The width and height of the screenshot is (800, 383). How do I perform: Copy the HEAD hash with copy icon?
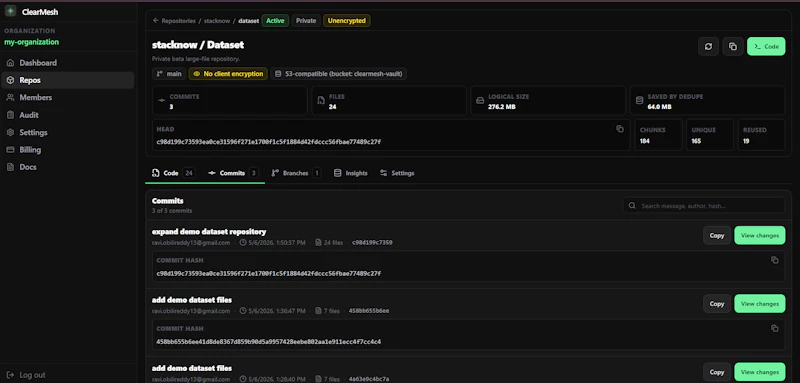click(620, 129)
